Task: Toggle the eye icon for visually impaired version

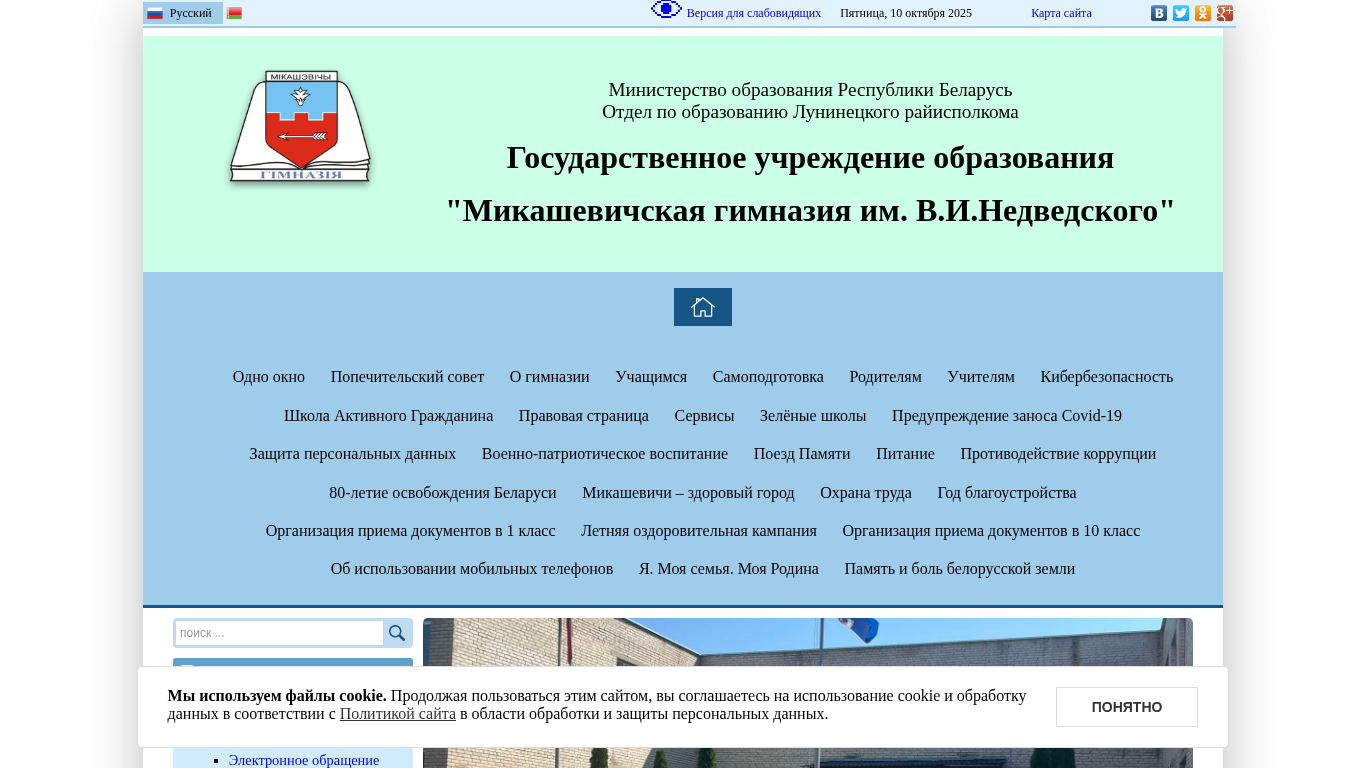Action: (x=666, y=10)
